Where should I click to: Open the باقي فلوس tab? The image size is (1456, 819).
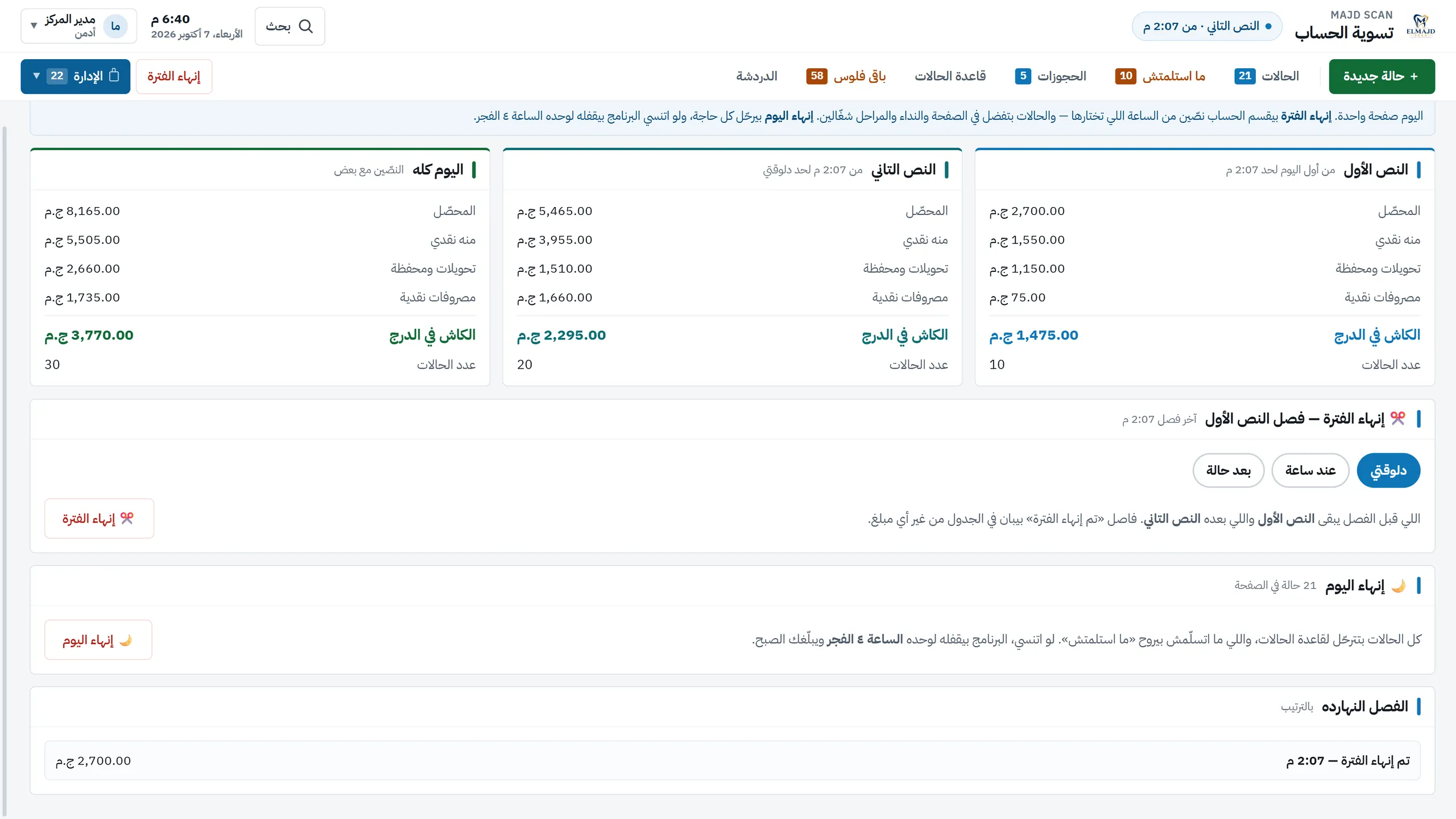pos(846,76)
